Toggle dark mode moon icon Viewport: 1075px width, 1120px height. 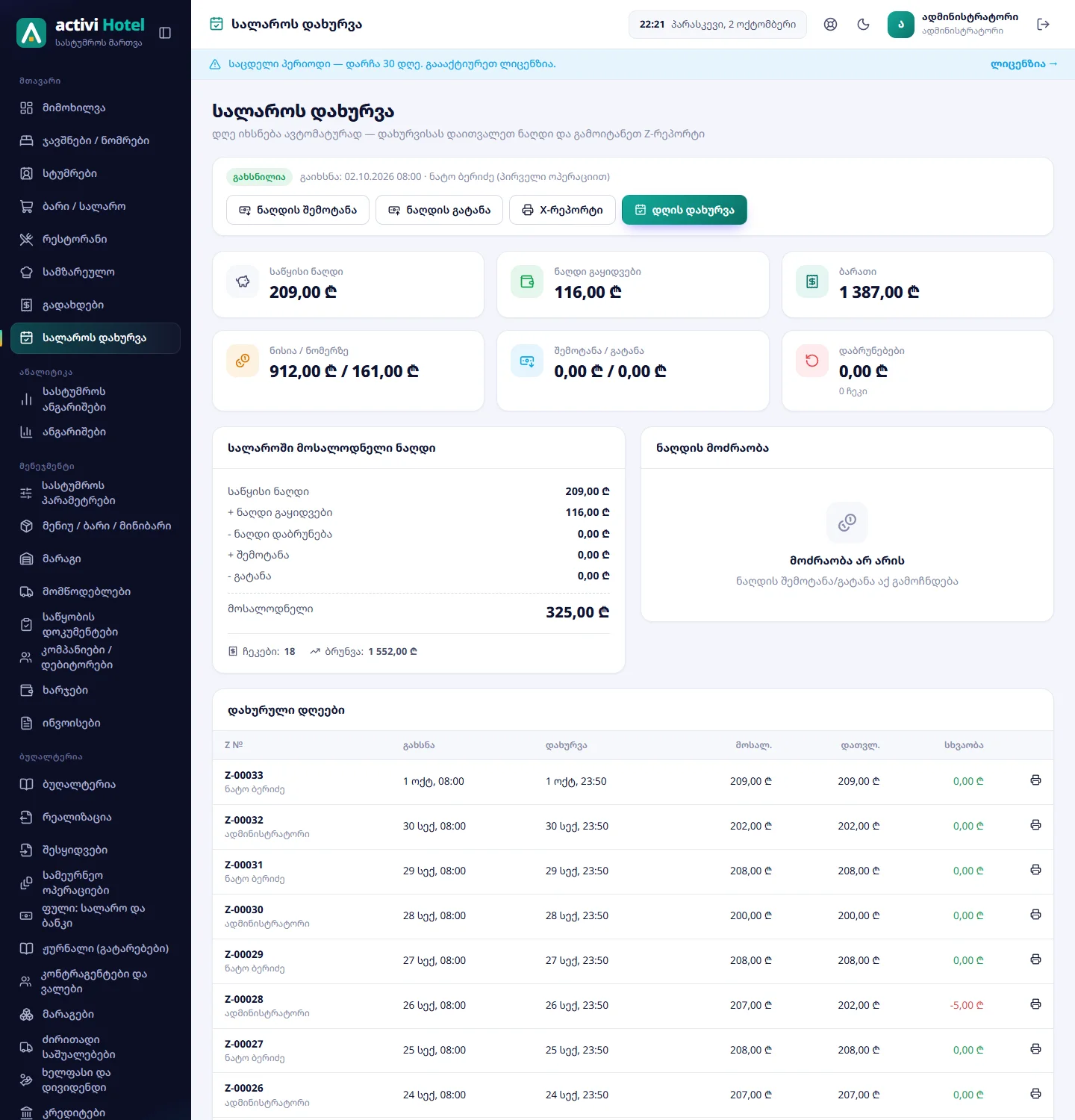(864, 25)
